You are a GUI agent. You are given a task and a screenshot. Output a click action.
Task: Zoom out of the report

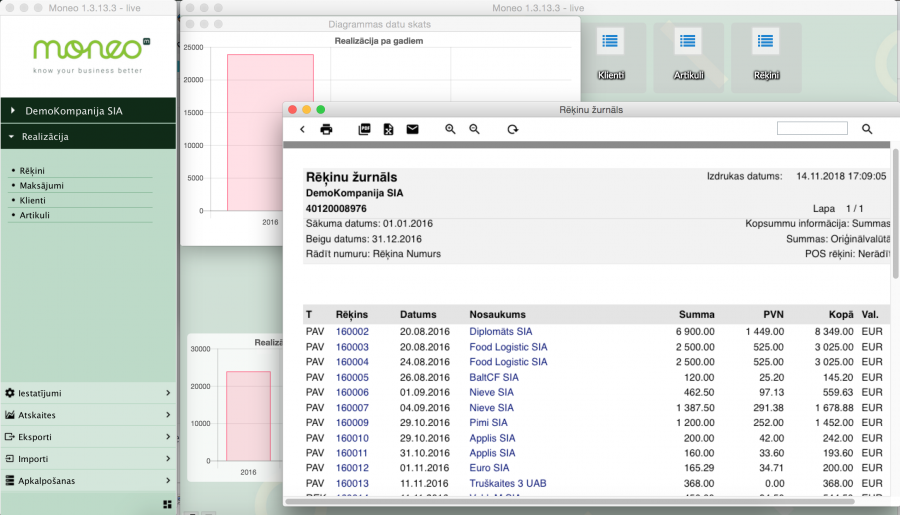[x=475, y=129]
